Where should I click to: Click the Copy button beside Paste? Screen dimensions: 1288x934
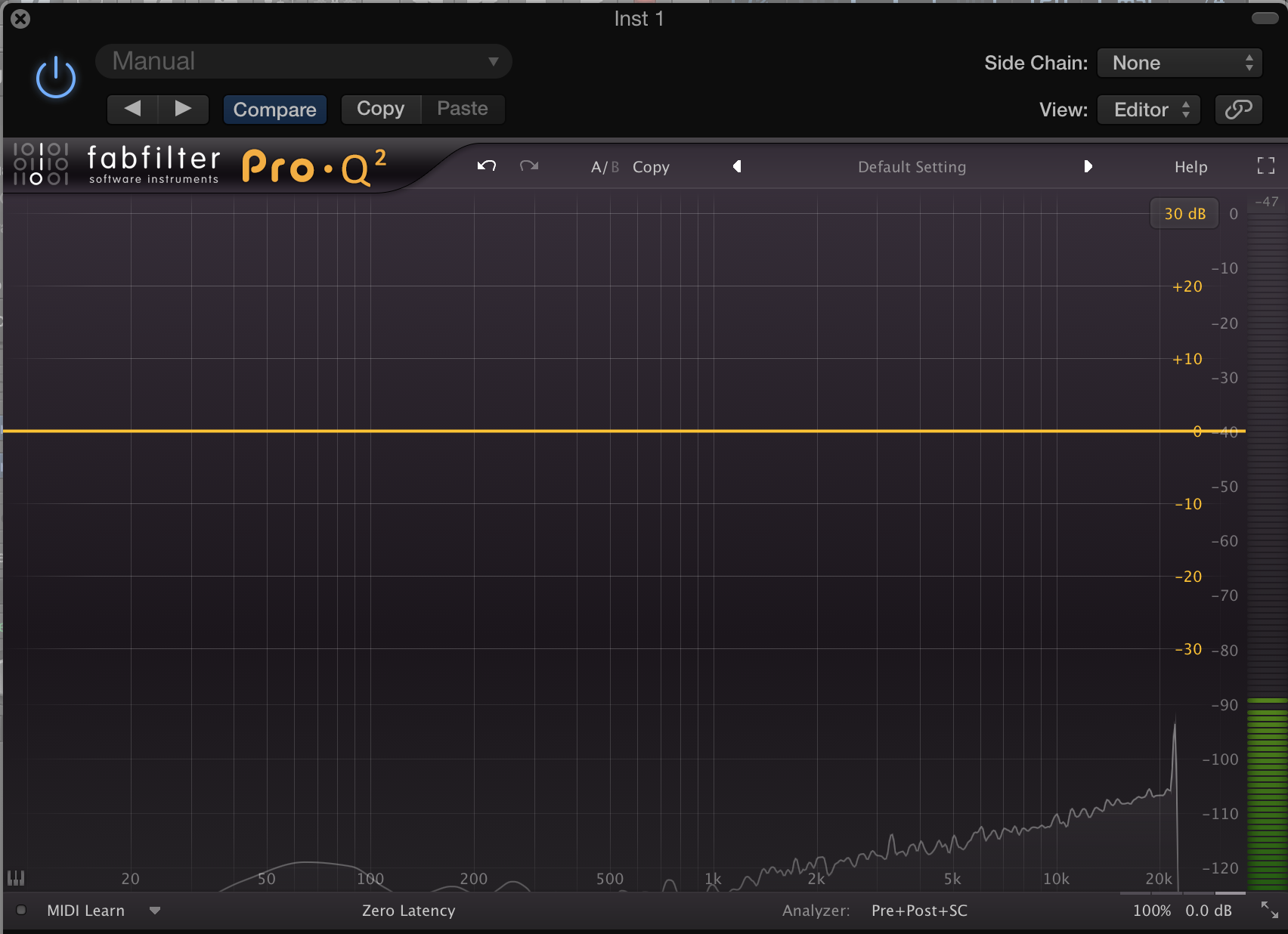(380, 109)
